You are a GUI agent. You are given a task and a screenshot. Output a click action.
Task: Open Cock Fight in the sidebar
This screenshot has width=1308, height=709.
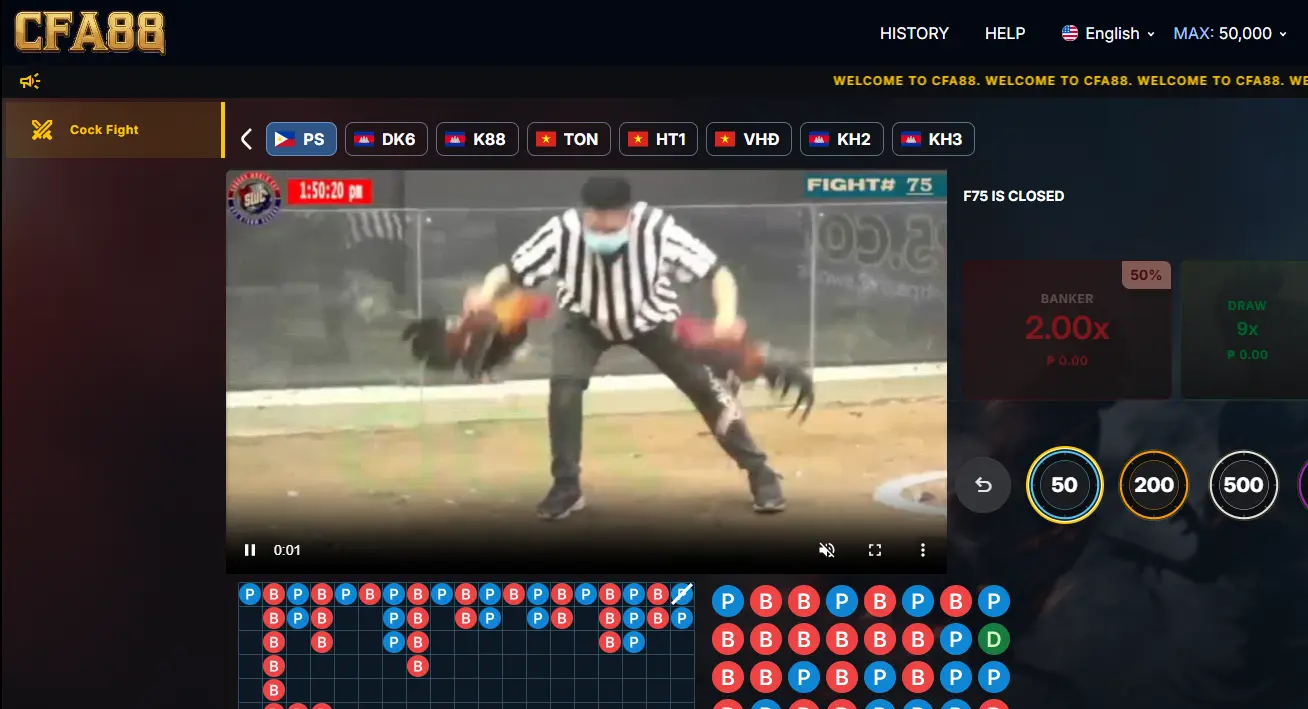click(x=114, y=130)
